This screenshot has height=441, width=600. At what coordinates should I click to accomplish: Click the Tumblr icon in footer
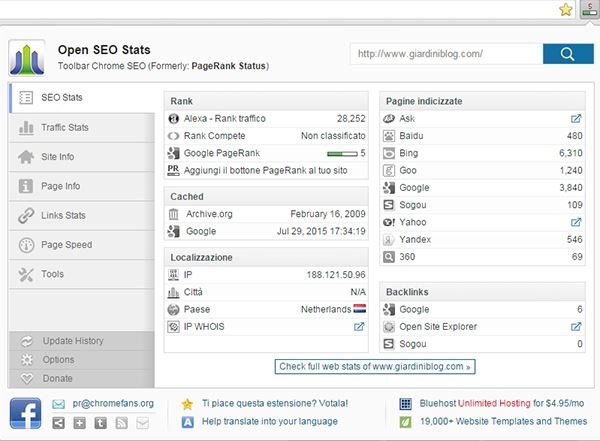point(101,423)
